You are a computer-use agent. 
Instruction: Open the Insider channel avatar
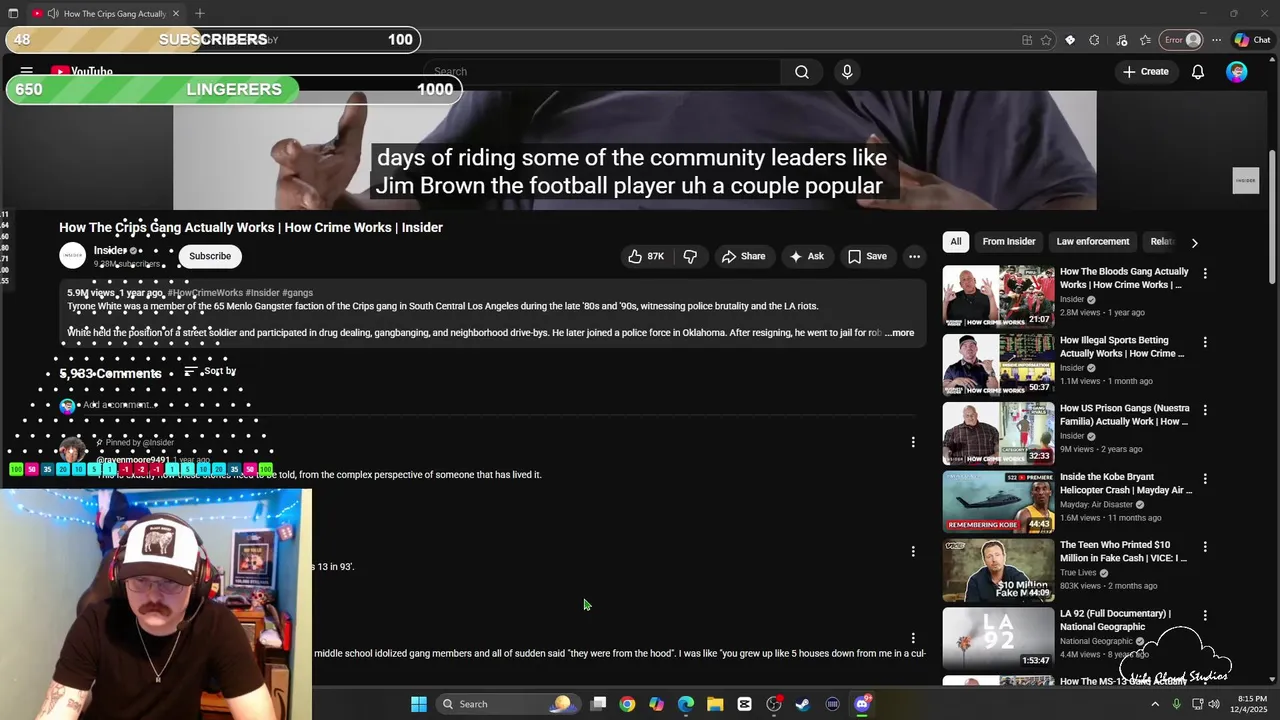[73, 256]
